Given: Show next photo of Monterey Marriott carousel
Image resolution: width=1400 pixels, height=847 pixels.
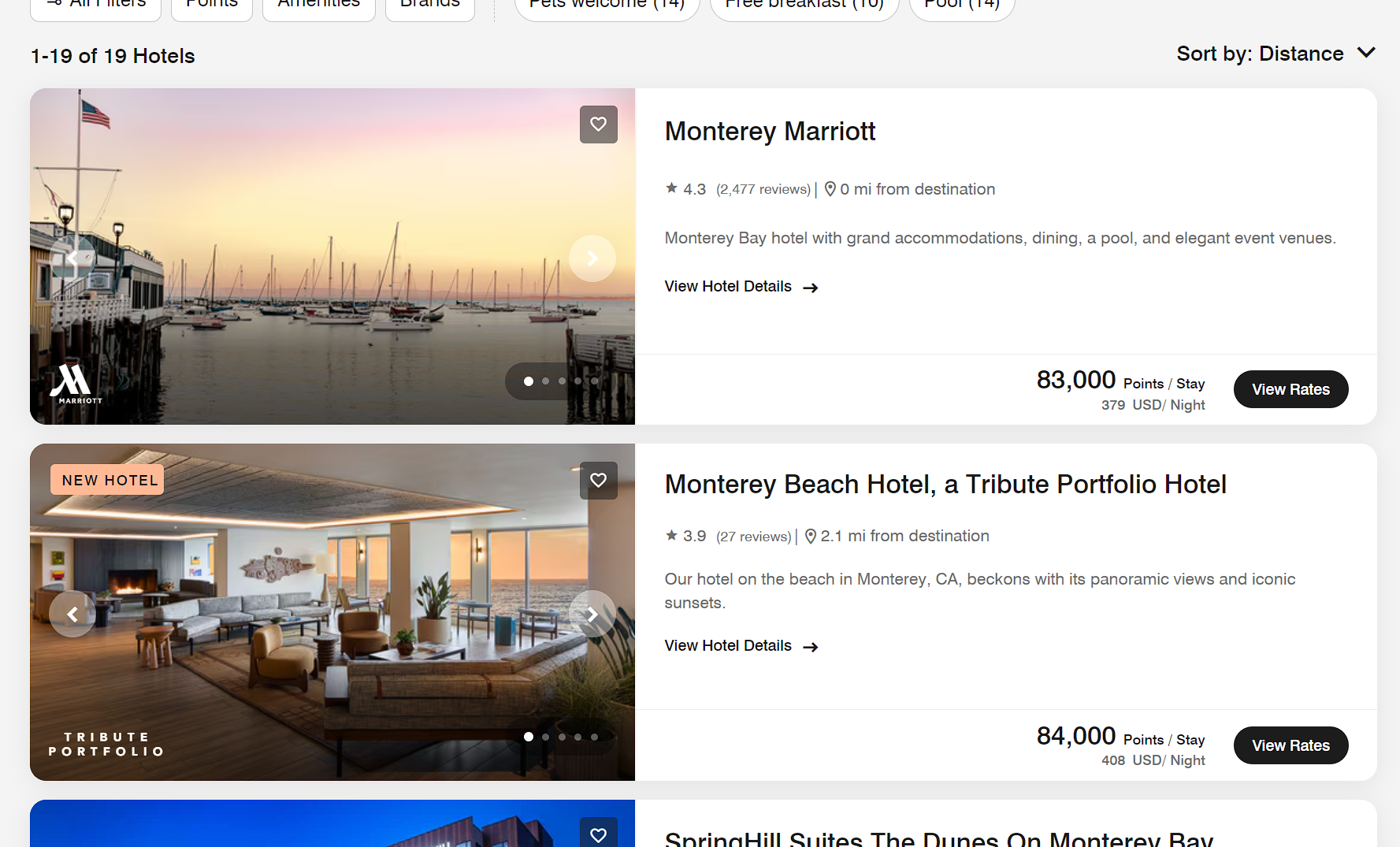Looking at the screenshot, I should (x=592, y=258).
